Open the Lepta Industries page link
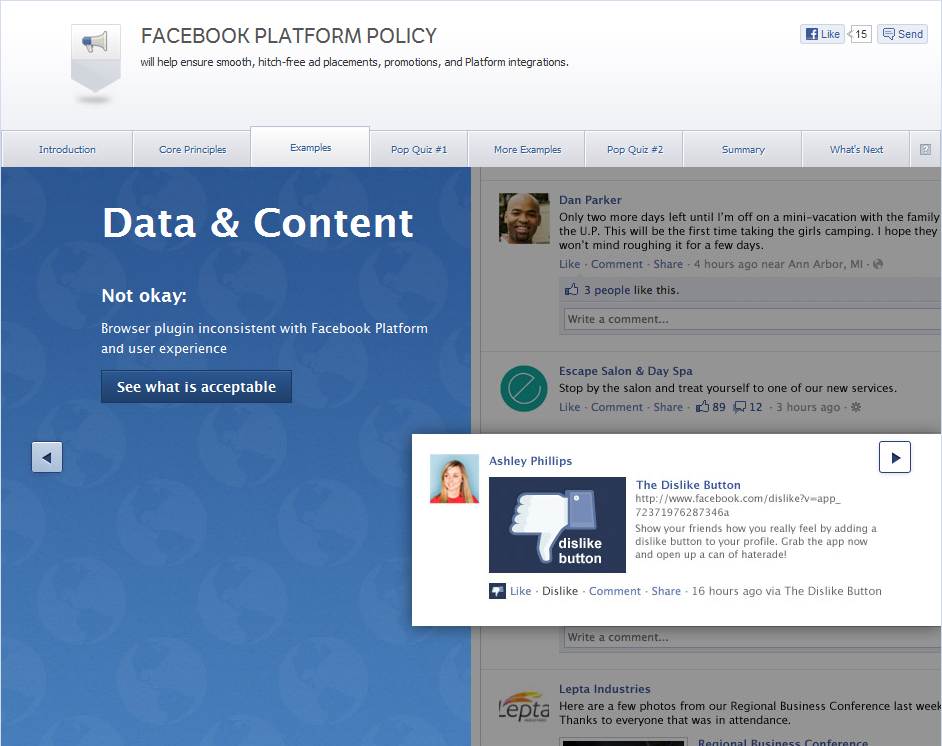The height and width of the screenshot is (746, 942). pyautogui.click(x=604, y=689)
